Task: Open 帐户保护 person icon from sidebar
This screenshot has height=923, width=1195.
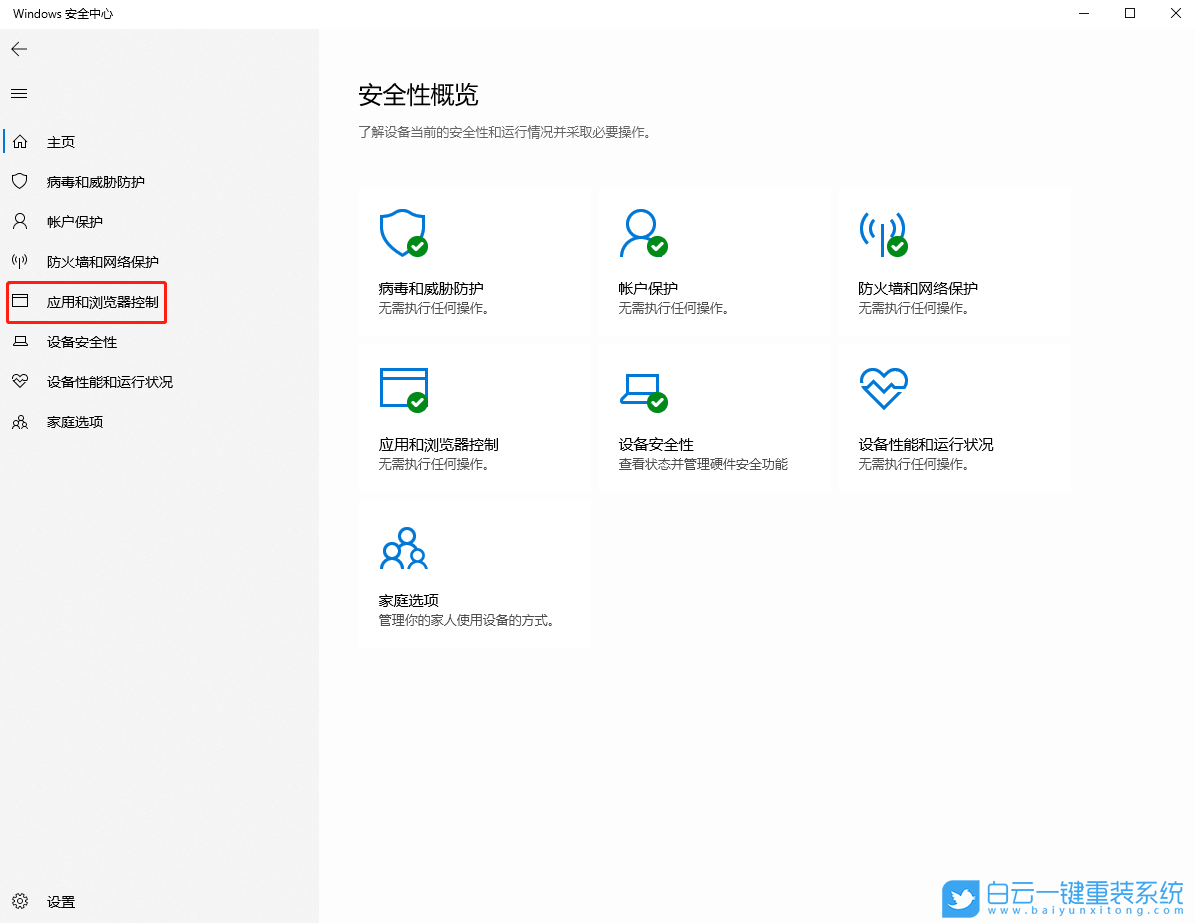Action: tap(18, 221)
